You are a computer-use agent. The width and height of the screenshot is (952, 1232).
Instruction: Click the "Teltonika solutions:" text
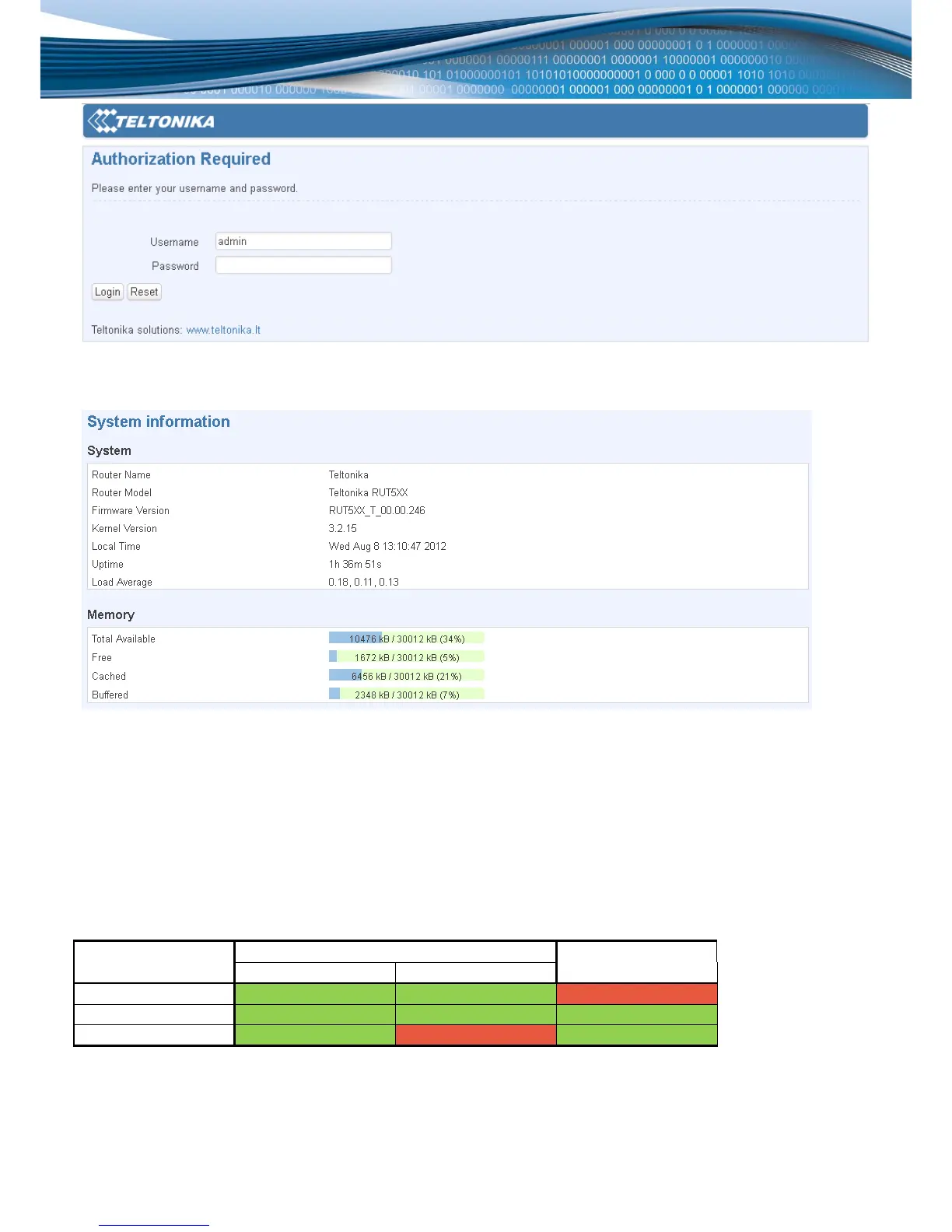(137, 330)
